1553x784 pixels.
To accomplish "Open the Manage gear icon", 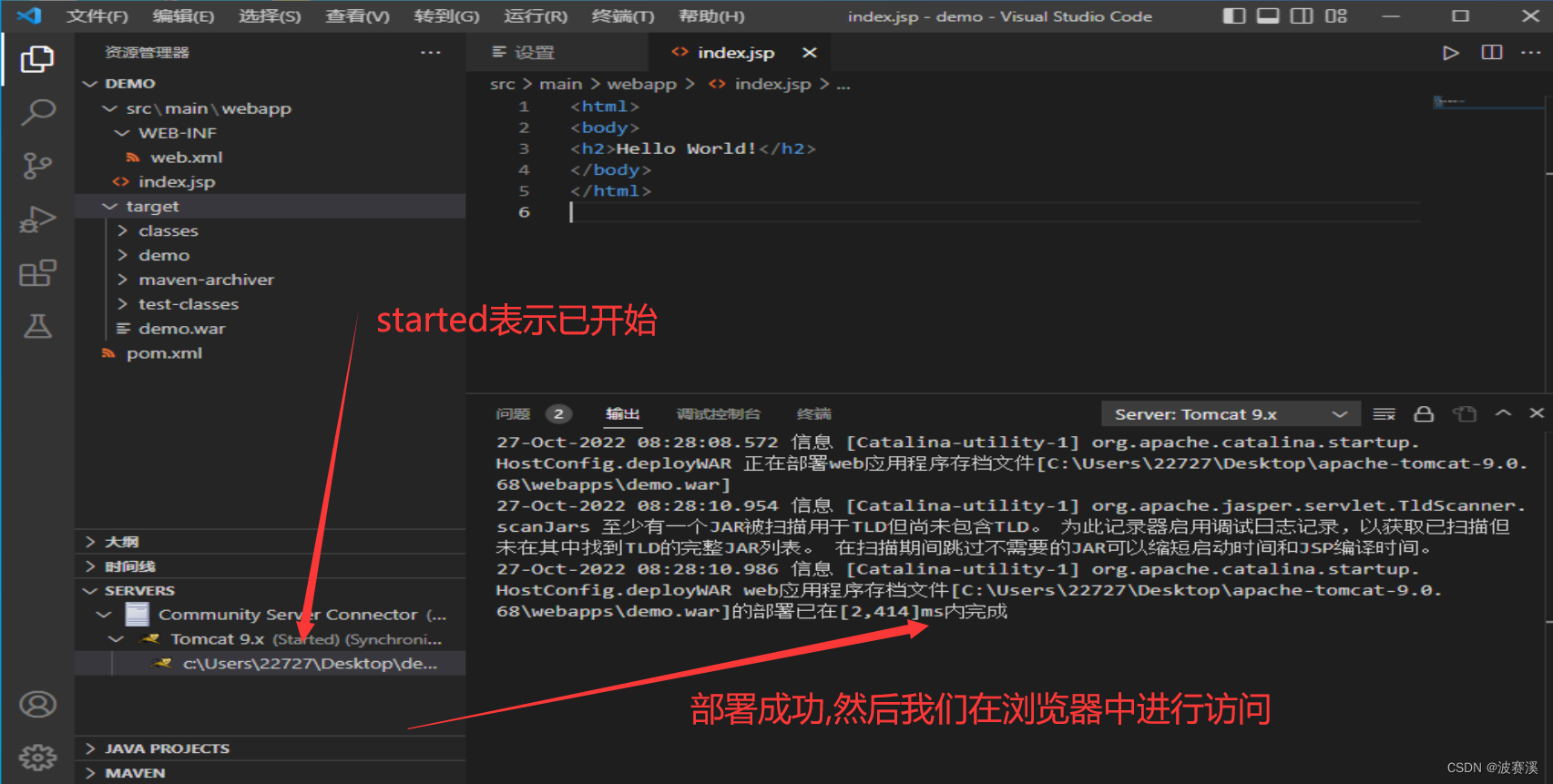I will click(x=37, y=758).
